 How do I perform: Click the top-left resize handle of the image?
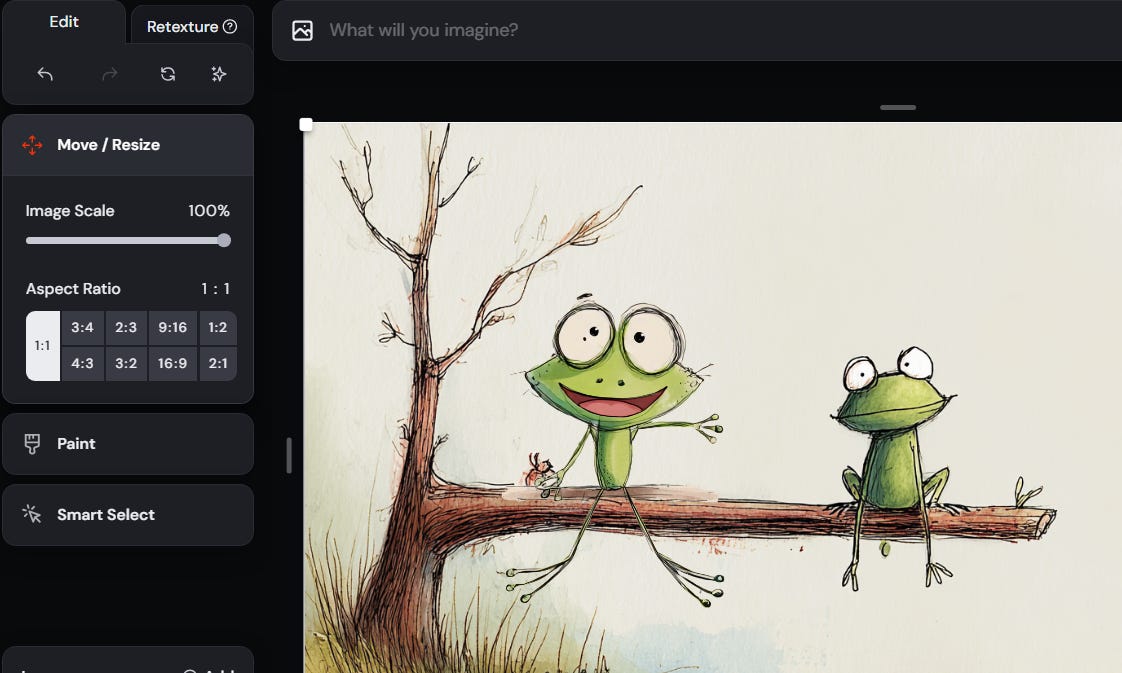pos(306,124)
